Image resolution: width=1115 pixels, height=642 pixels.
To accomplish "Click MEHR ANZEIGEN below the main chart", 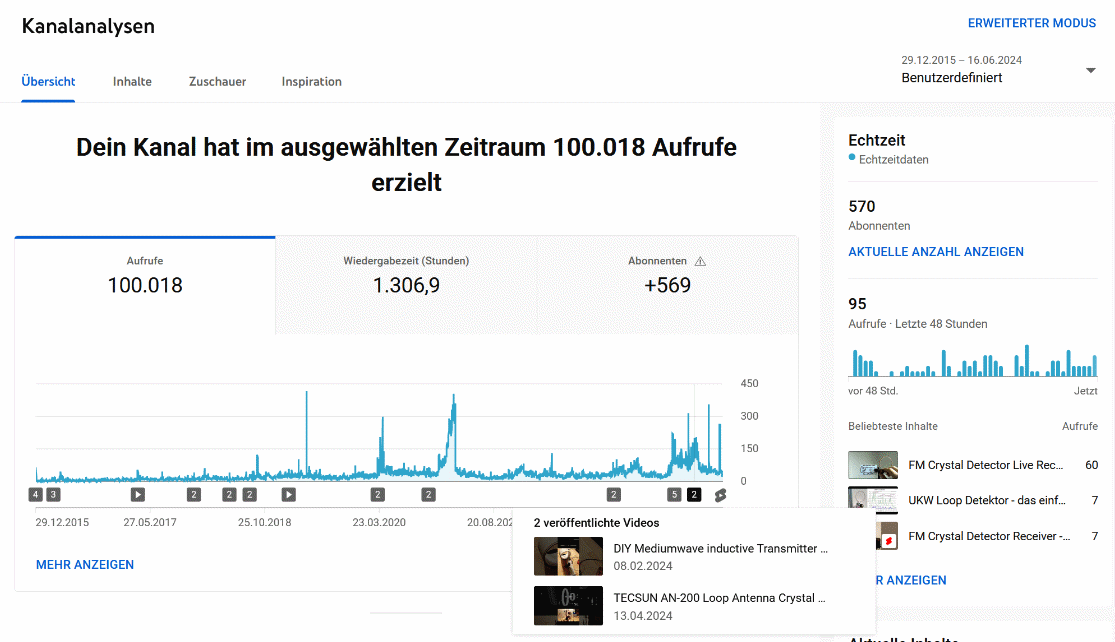I will pyautogui.click(x=85, y=565).
